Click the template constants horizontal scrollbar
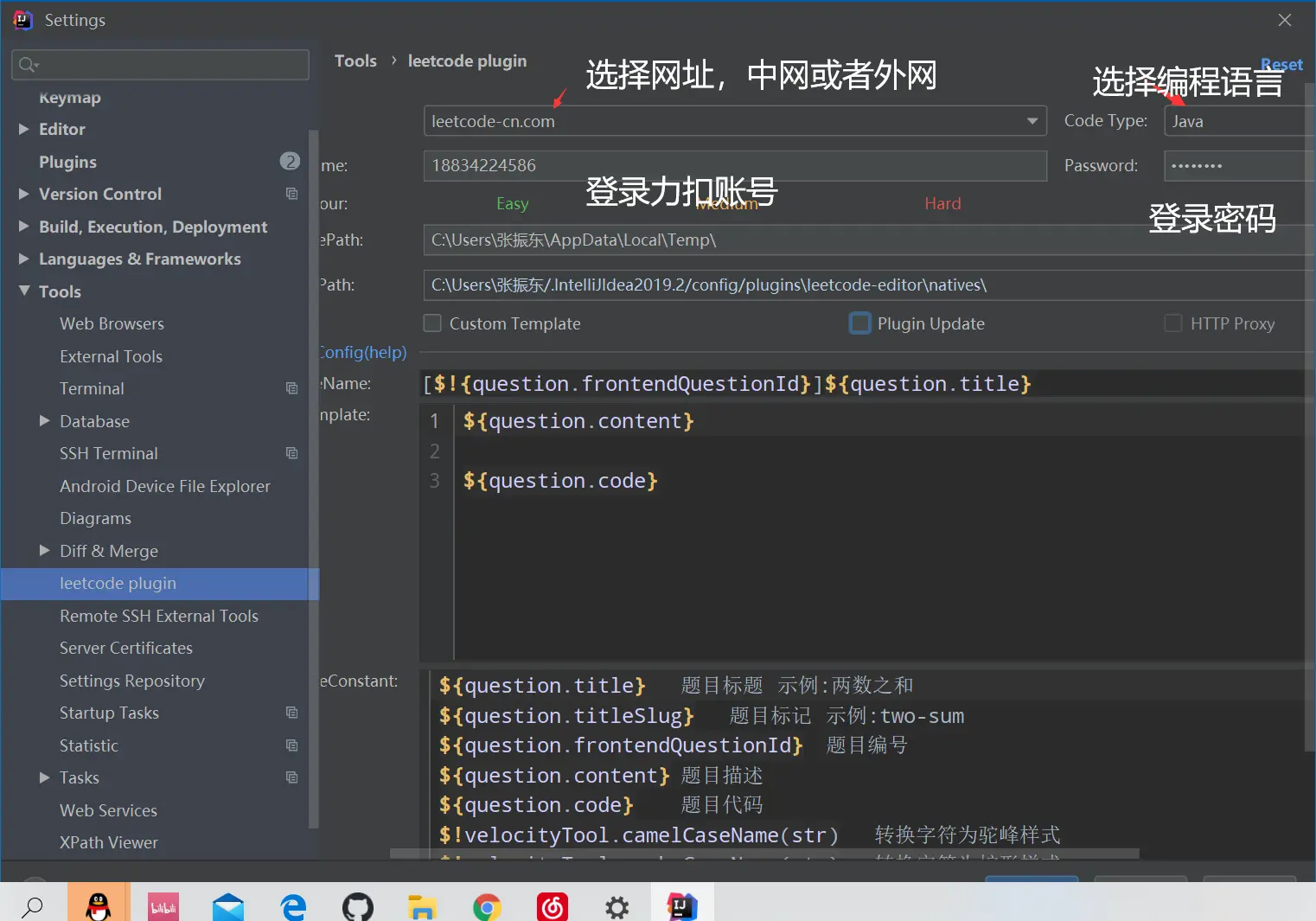 pyautogui.click(x=764, y=854)
